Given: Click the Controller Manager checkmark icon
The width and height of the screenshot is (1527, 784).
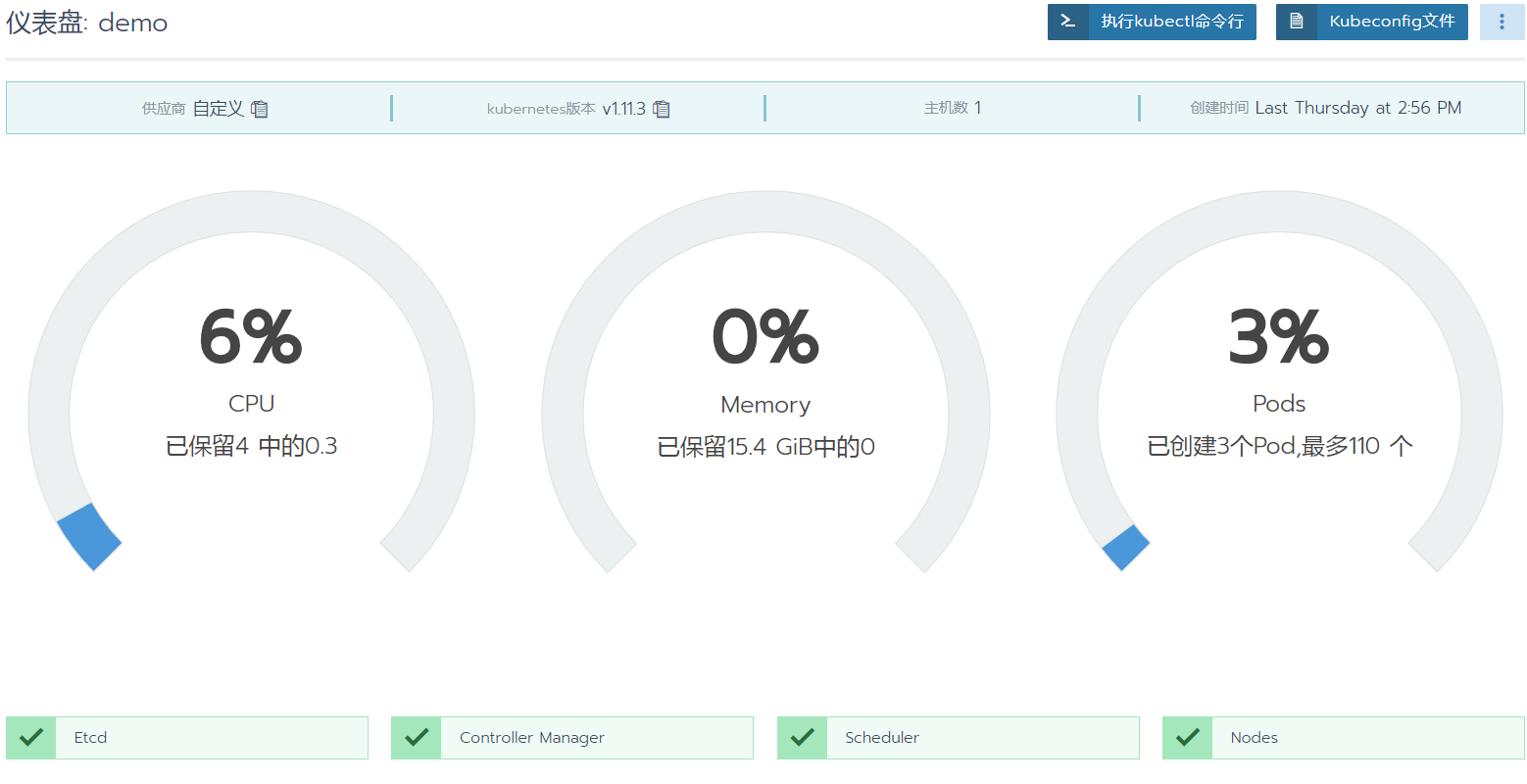Looking at the screenshot, I should coord(416,737).
